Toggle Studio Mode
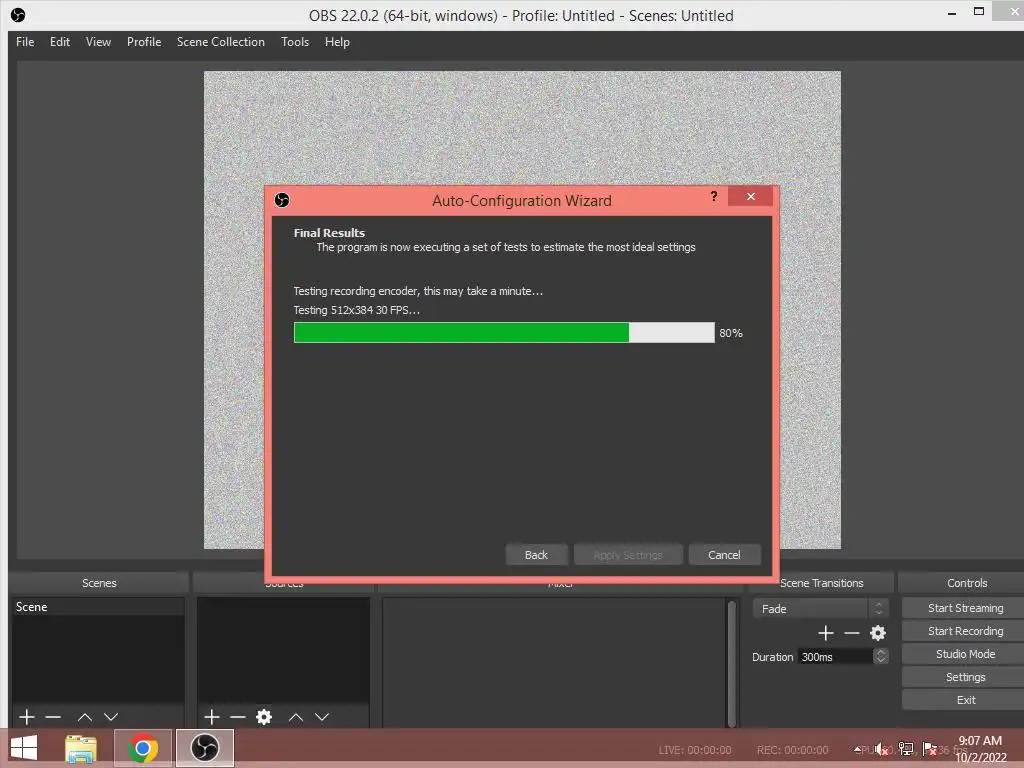Image resolution: width=1024 pixels, height=768 pixels. pyautogui.click(x=965, y=654)
